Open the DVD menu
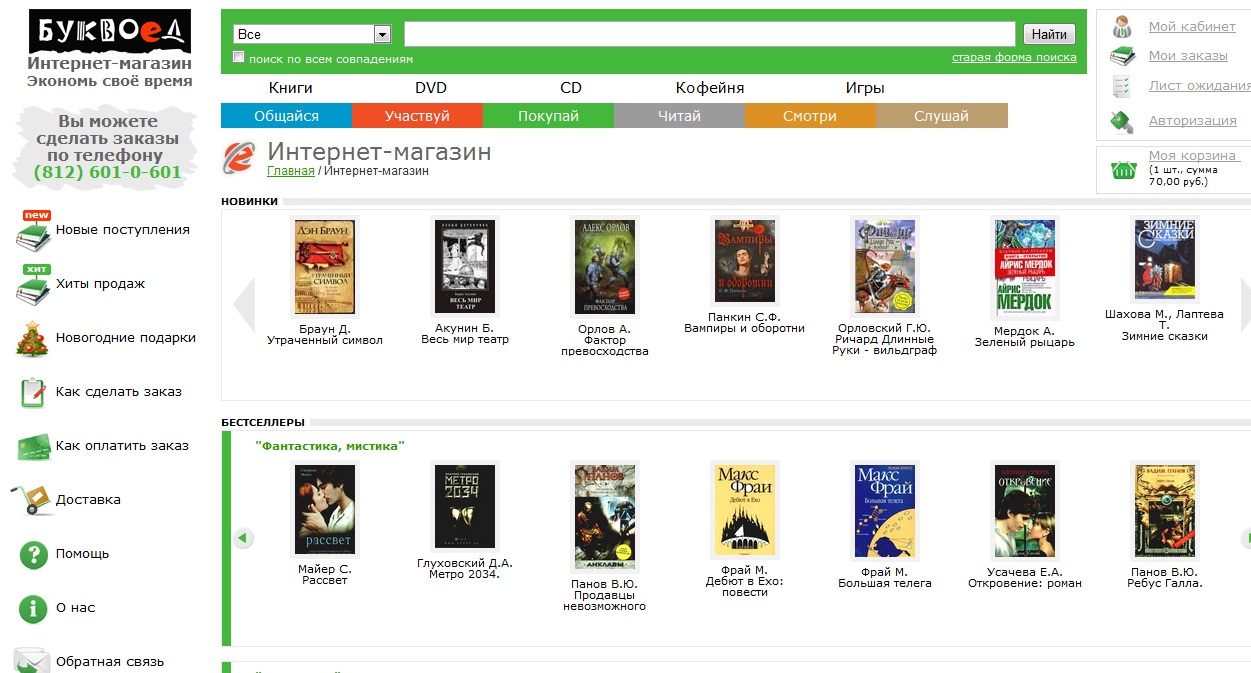 431,88
